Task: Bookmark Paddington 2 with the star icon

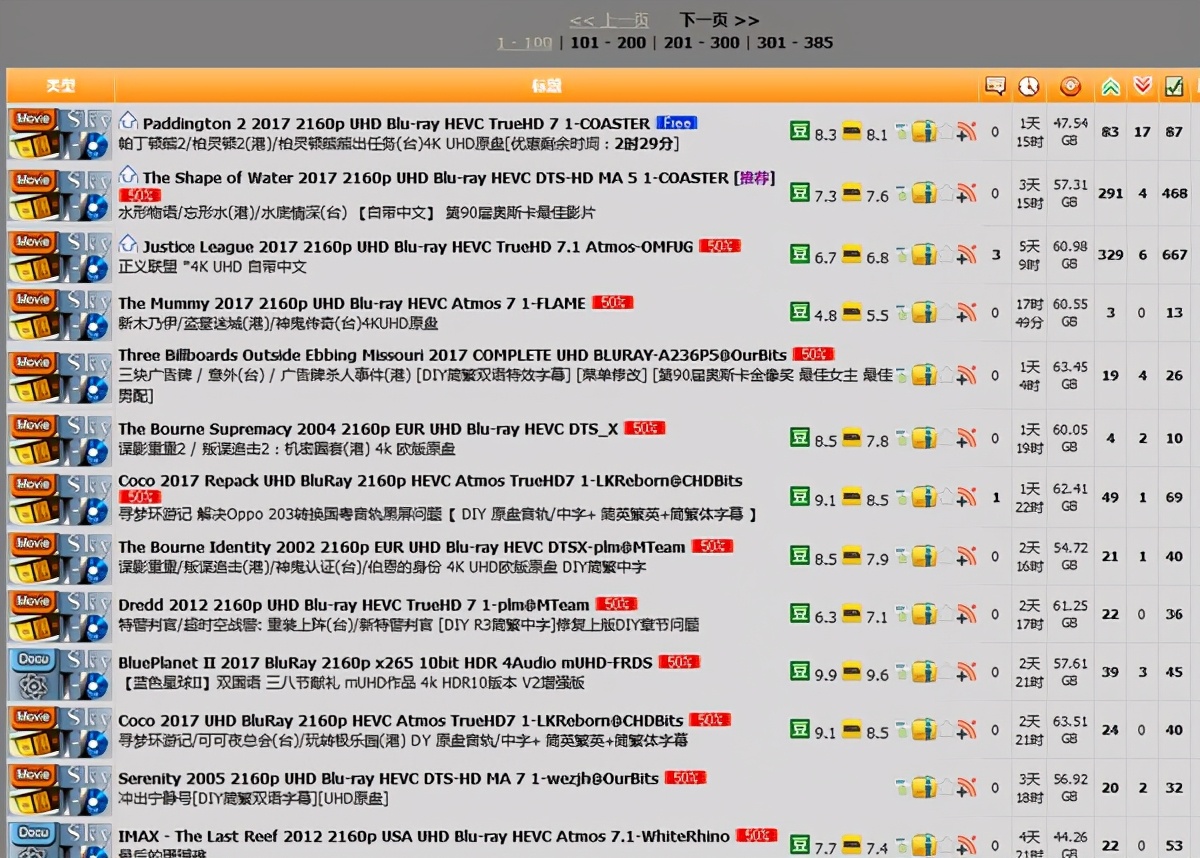Action: tap(946, 131)
